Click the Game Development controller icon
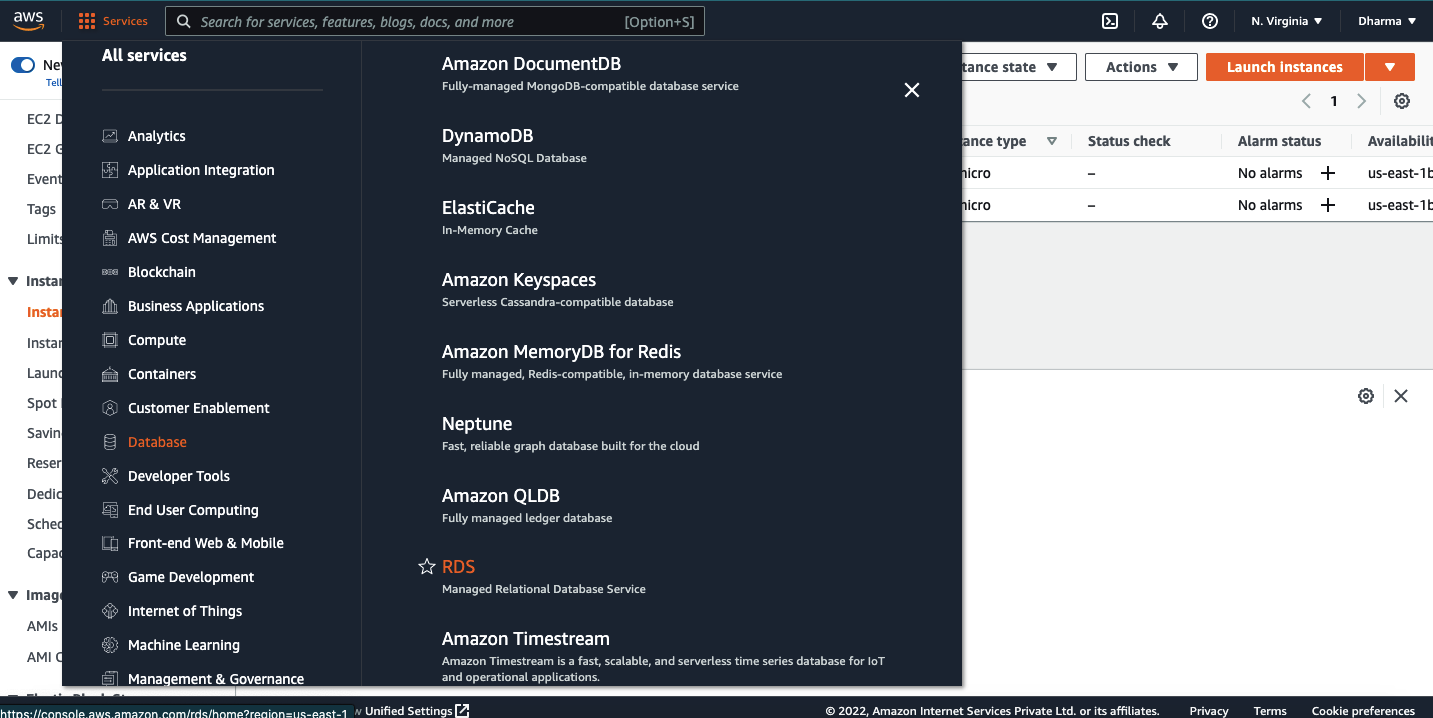Screen dimensions: 1433x718 (x=110, y=577)
